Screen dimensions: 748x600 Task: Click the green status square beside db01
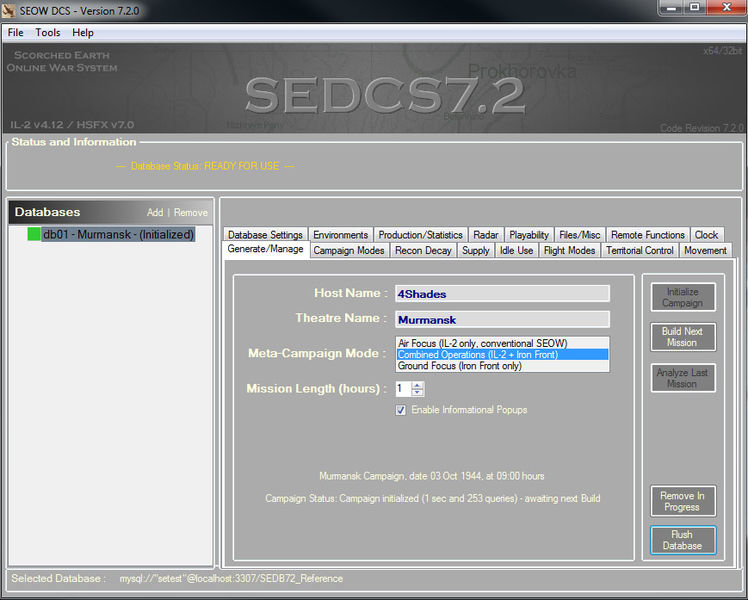click(x=34, y=234)
